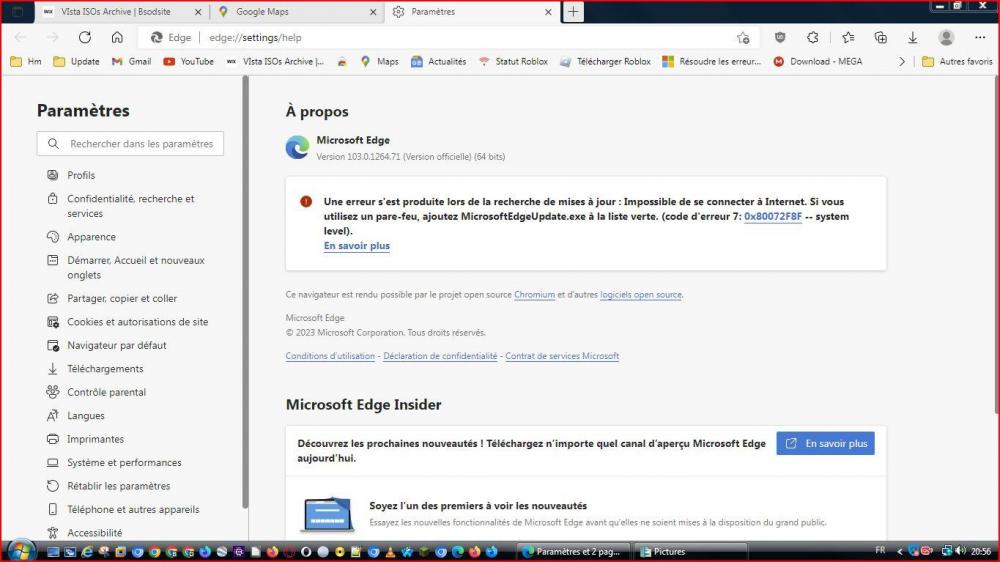The height and width of the screenshot is (562, 1000).
Task: Open the Downloads arrow icon in toolbar
Action: 913,38
